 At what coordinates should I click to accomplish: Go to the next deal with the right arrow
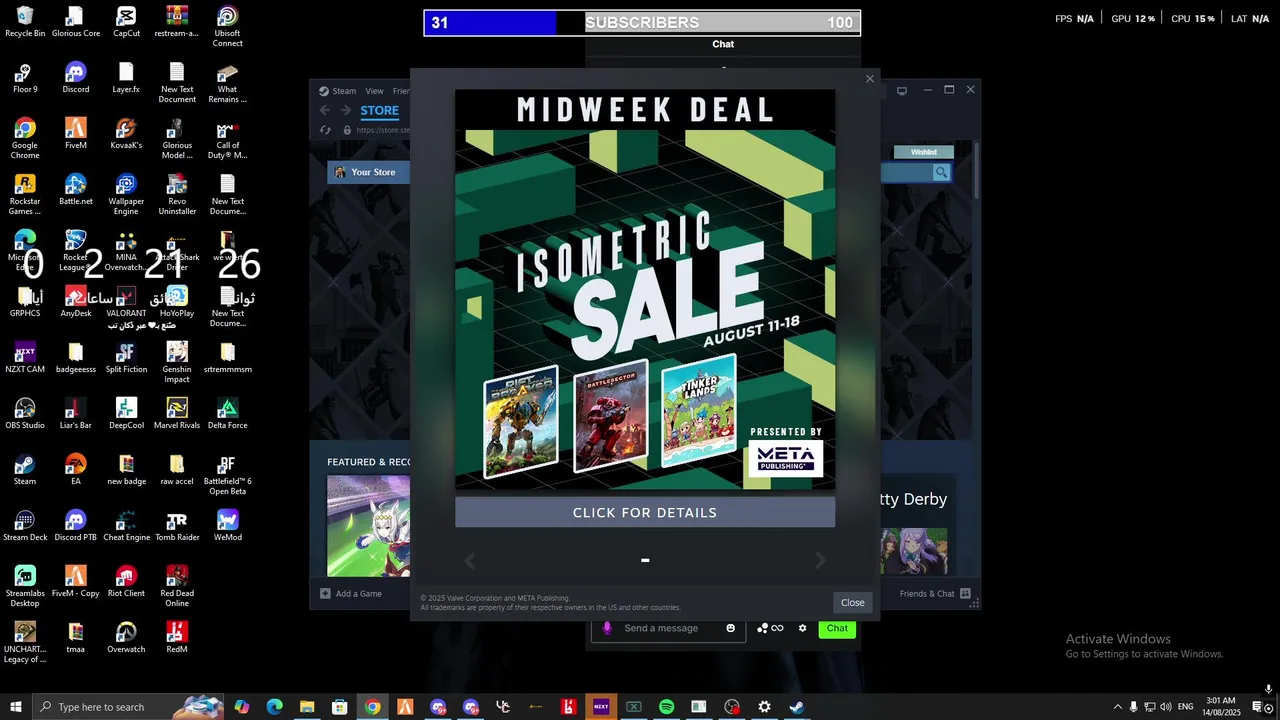821,561
